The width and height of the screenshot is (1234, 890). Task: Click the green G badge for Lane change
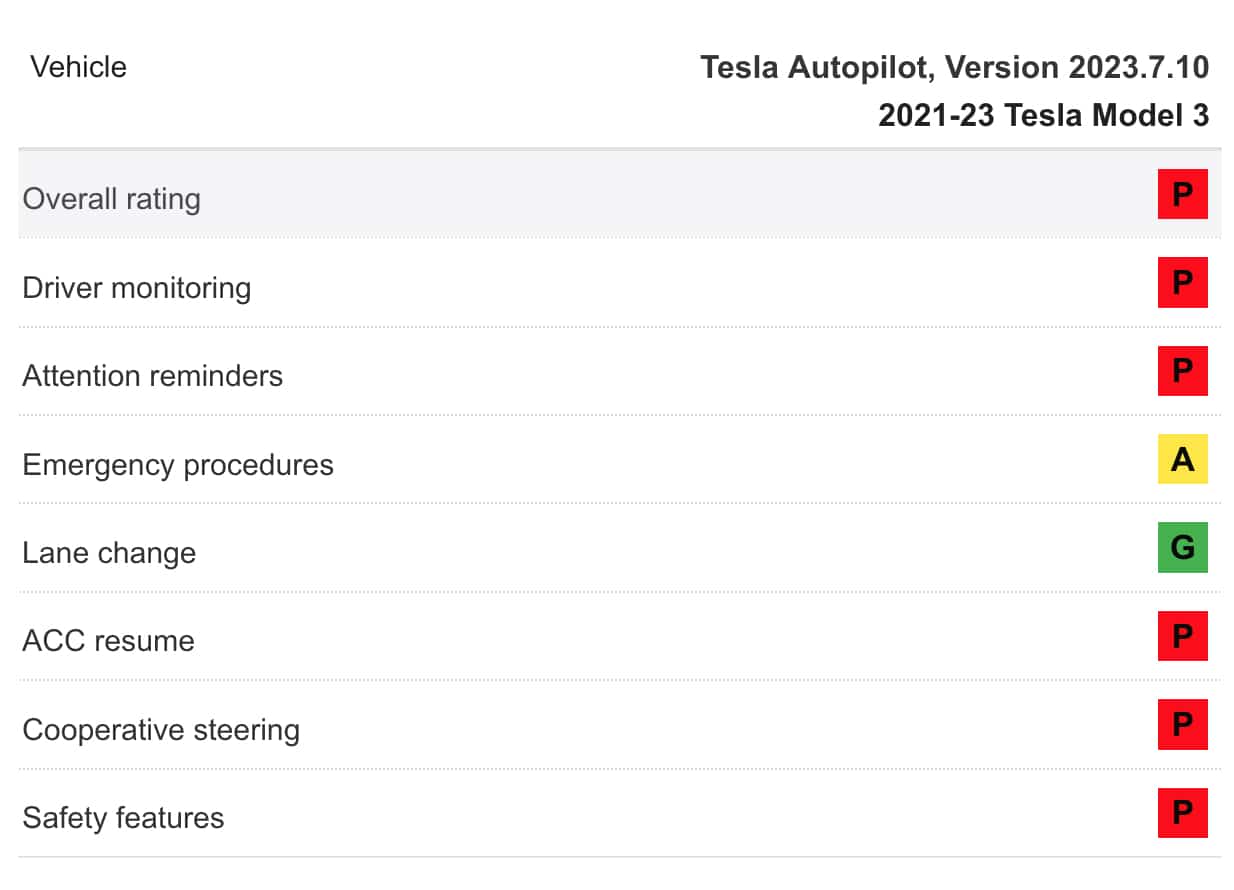pyautogui.click(x=1182, y=548)
